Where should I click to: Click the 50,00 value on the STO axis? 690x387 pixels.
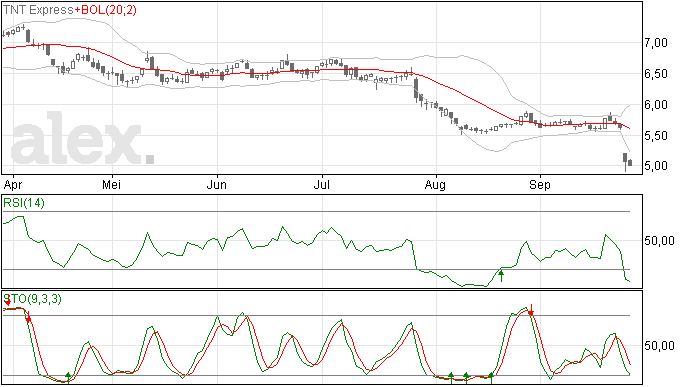pyautogui.click(x=659, y=346)
